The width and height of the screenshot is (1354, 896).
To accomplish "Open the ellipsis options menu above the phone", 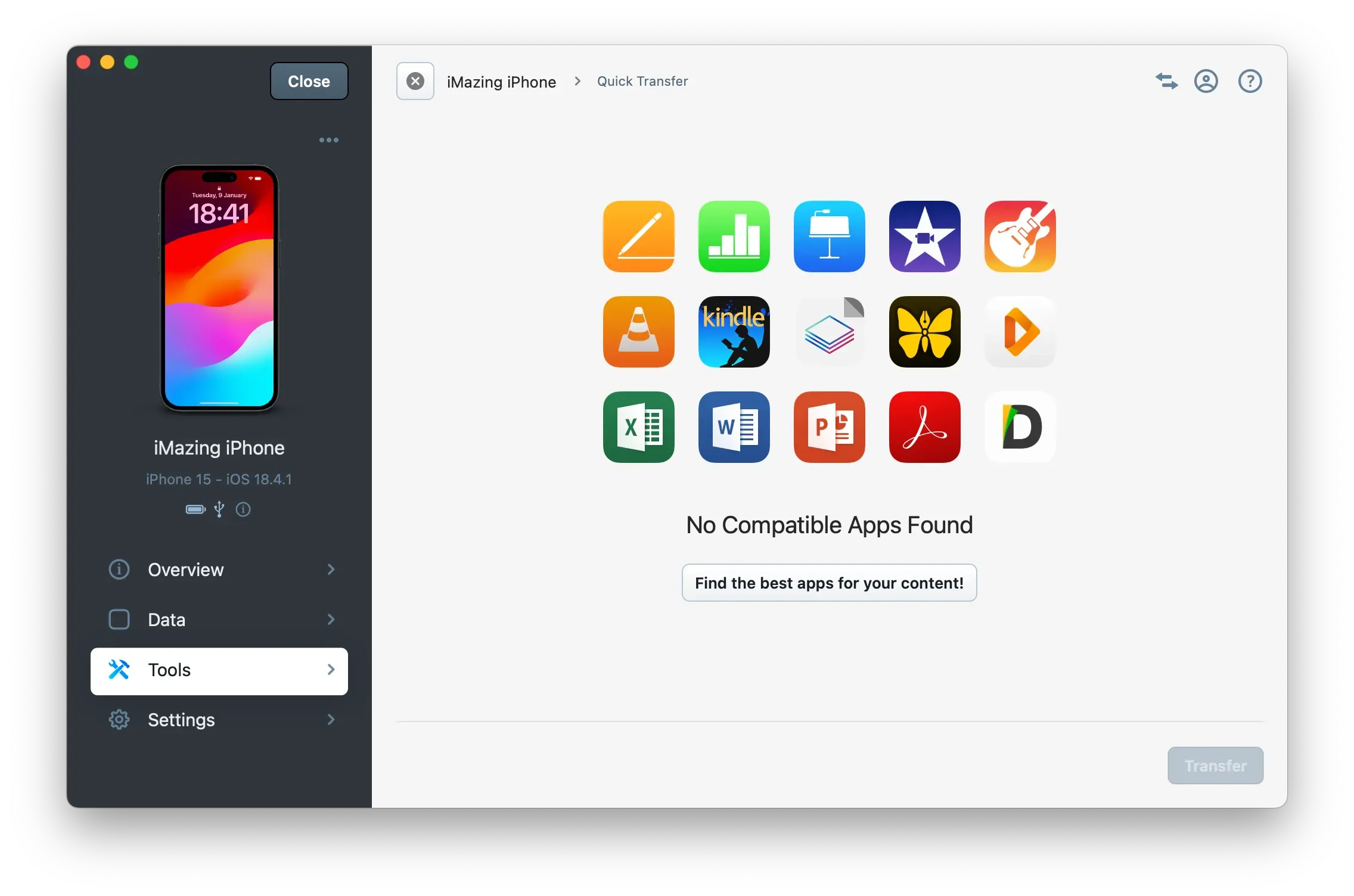I will [328, 139].
